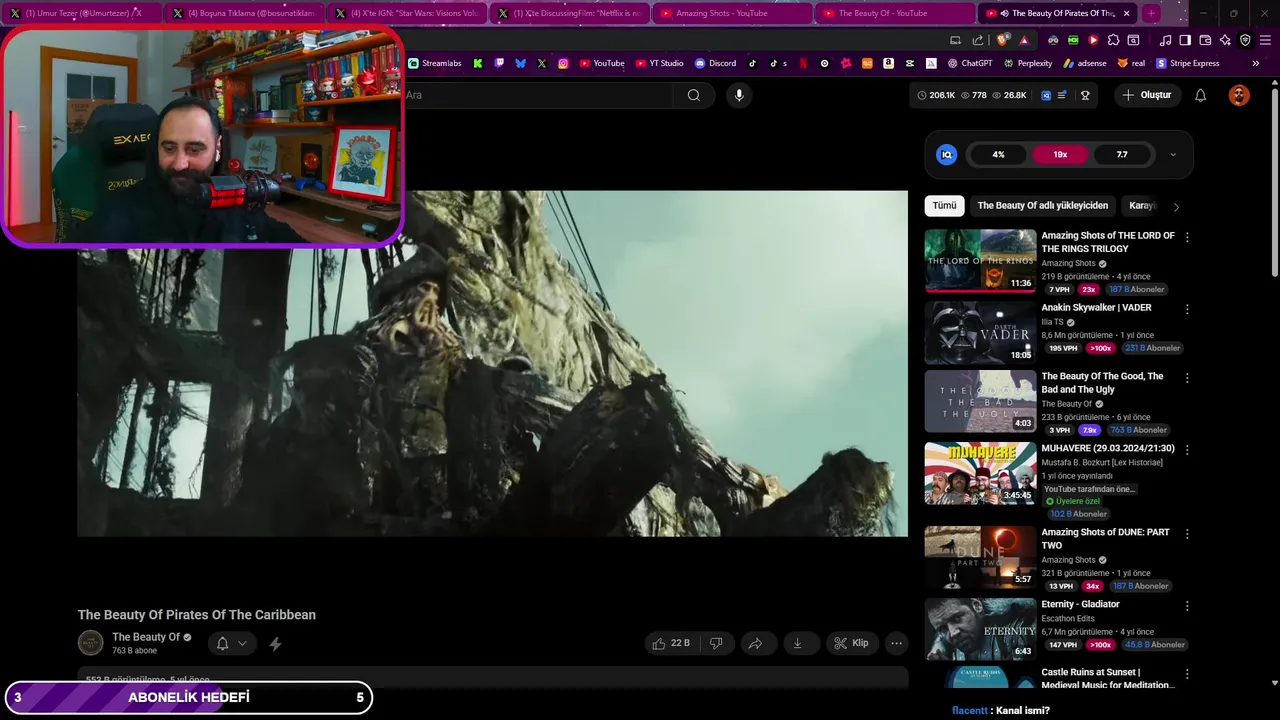Select the Tümü filter chip
1280x720 pixels.
pyautogui.click(x=944, y=206)
